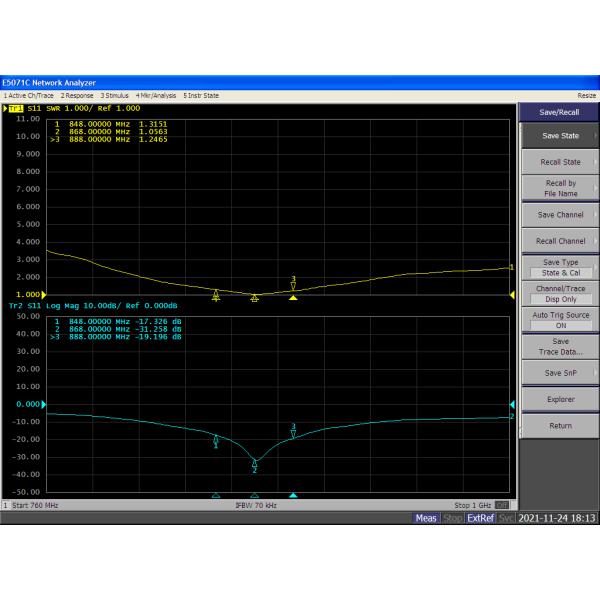Click marker 1 on the Log Mag trace
Viewport: 600px width, 600px height.
coord(216,438)
